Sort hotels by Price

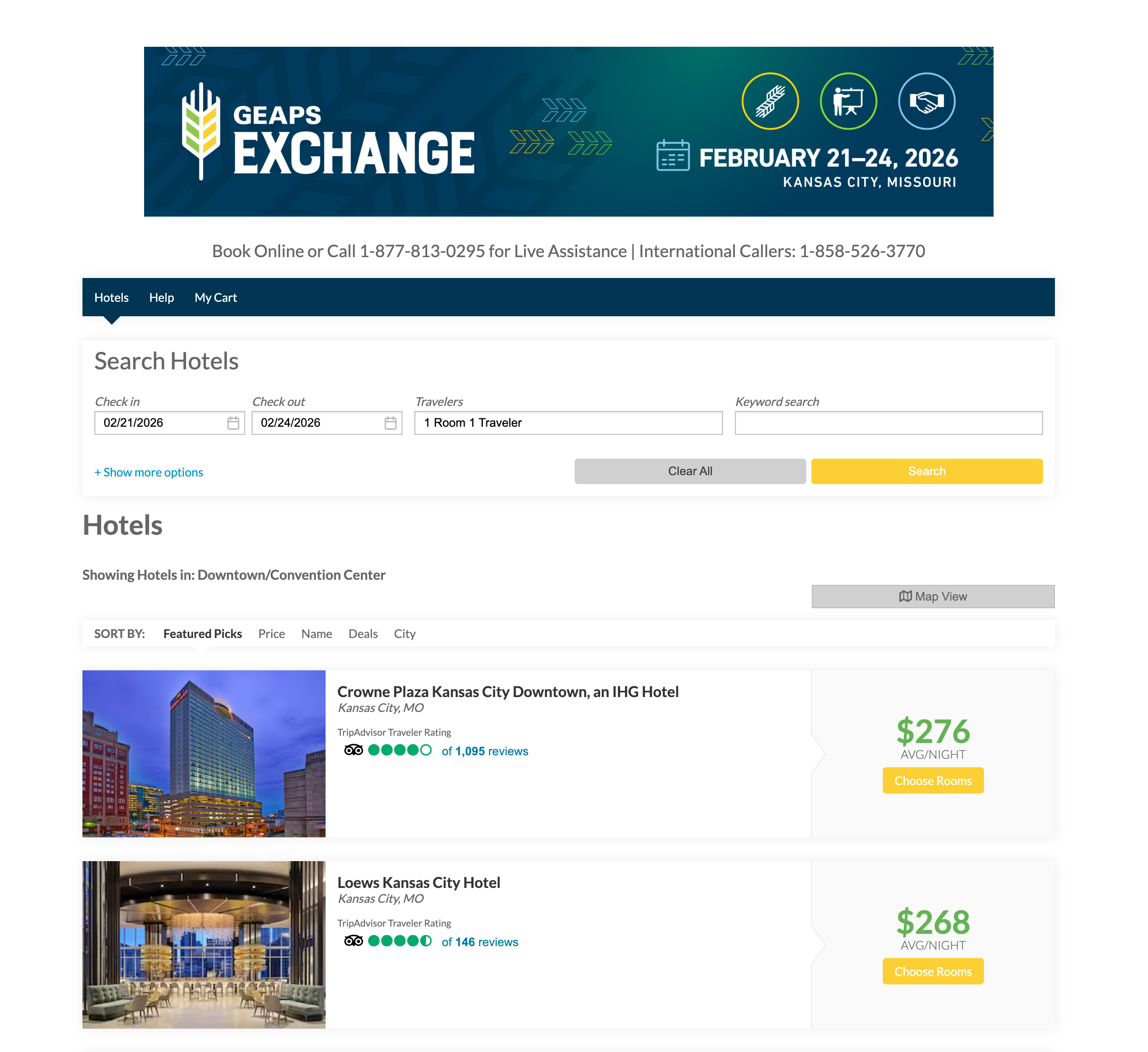tap(271, 634)
